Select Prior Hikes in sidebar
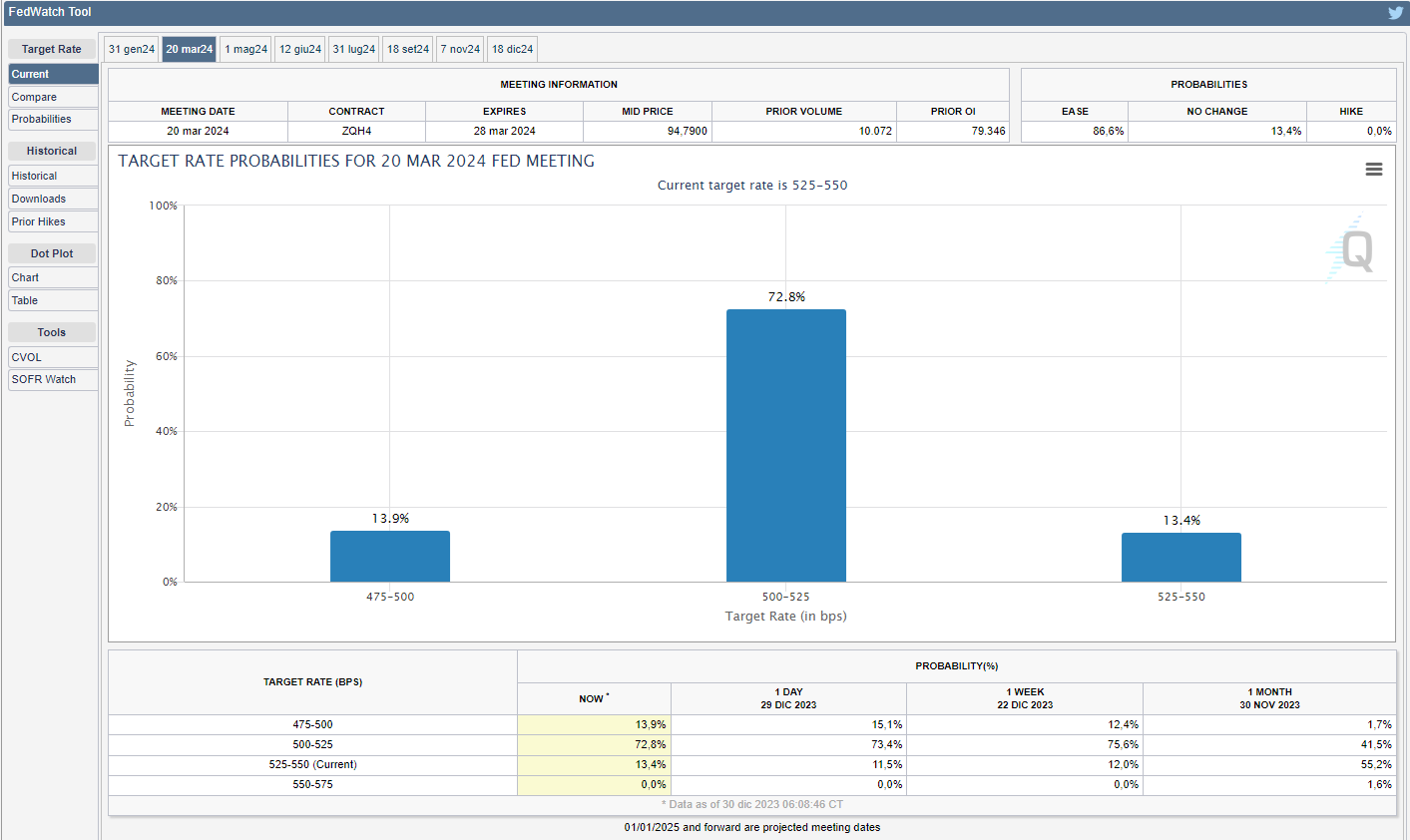The image size is (1410, 840). click(x=53, y=221)
